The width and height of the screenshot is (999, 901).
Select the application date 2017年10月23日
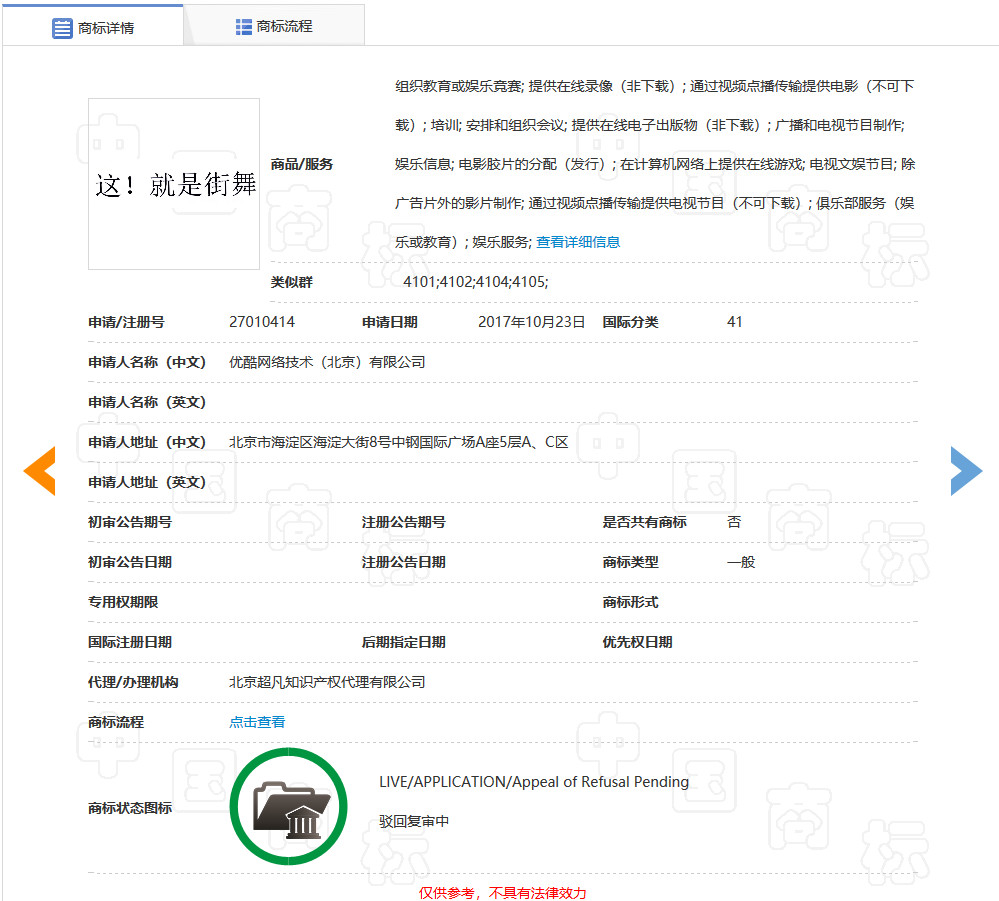click(x=531, y=322)
